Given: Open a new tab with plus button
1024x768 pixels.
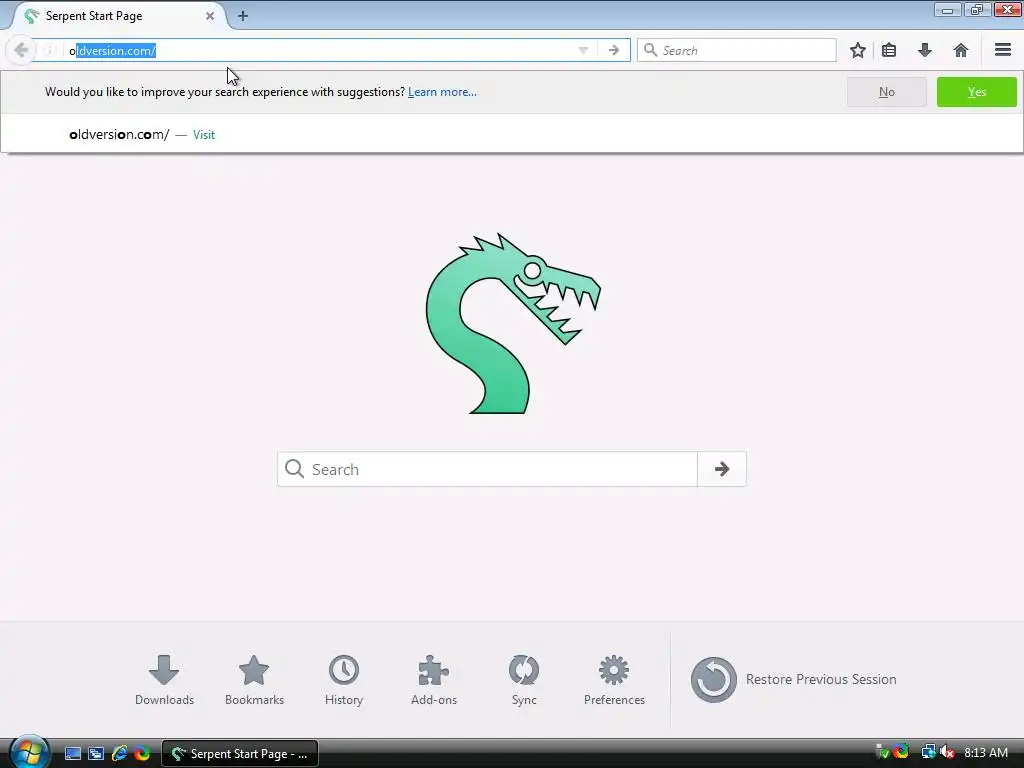Looking at the screenshot, I should [242, 16].
